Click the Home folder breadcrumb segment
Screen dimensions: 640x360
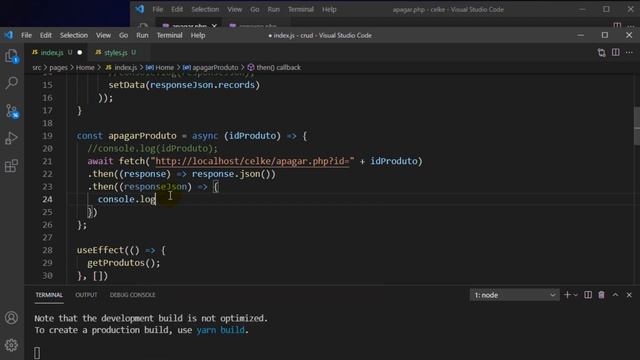click(85, 67)
